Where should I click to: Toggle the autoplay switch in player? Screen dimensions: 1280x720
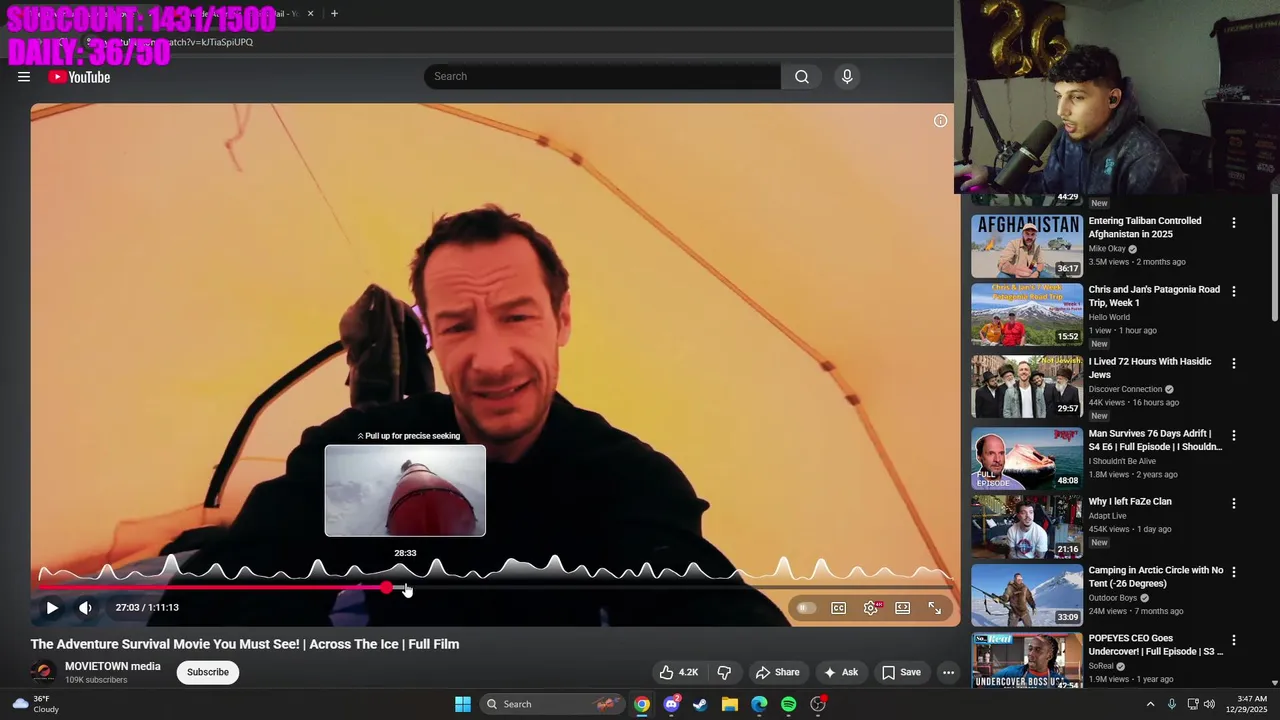pos(806,608)
